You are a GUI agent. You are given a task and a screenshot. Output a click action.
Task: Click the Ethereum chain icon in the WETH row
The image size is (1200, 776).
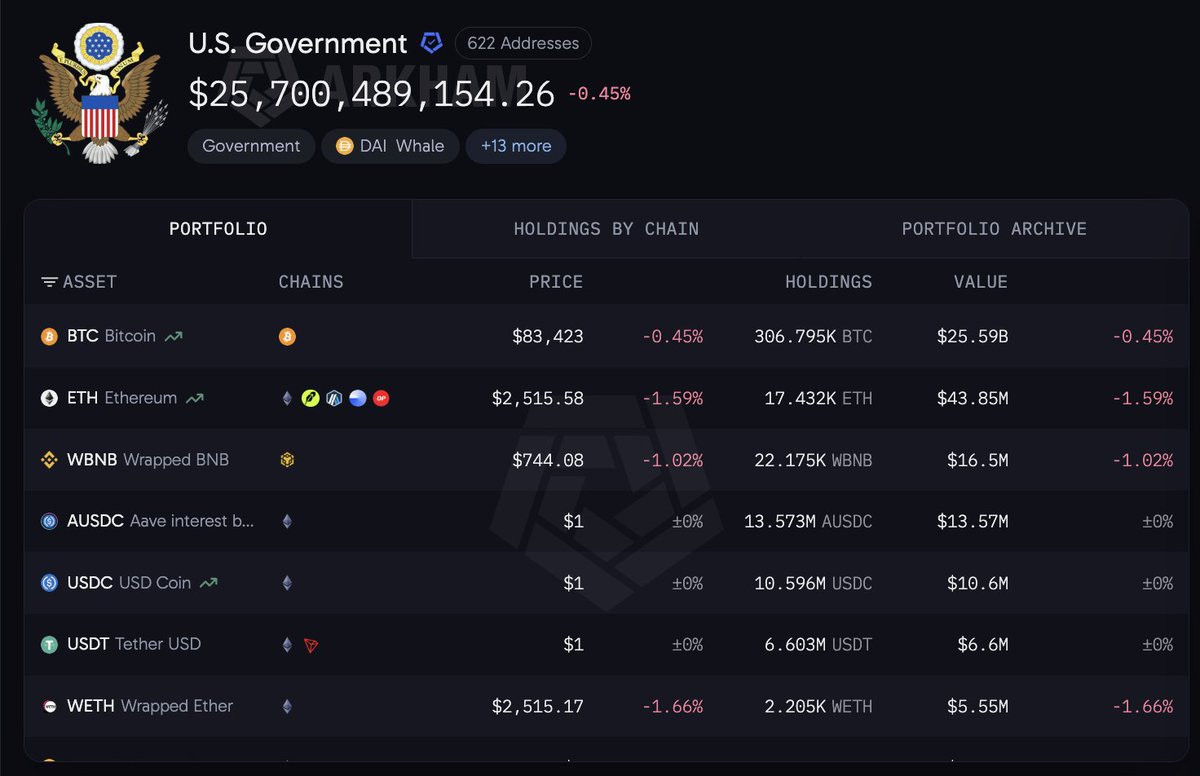click(x=287, y=706)
